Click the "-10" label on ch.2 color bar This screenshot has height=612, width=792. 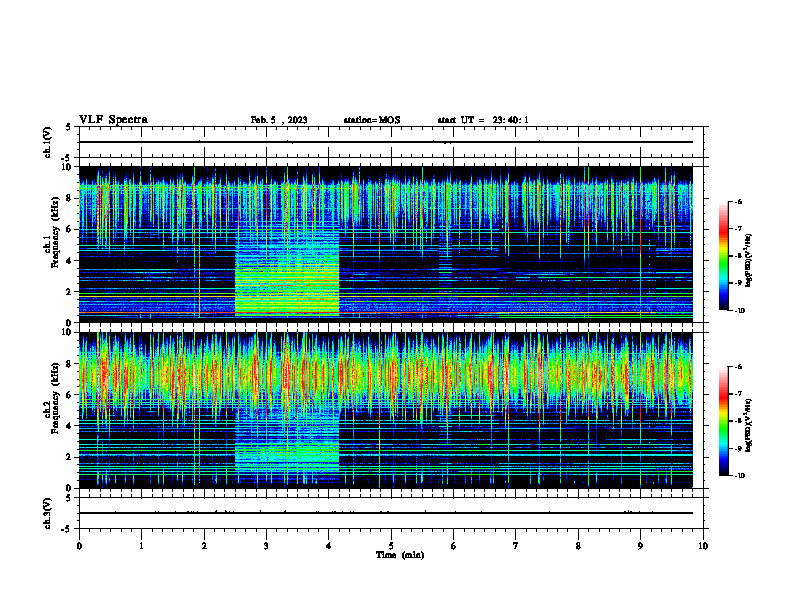(739, 476)
